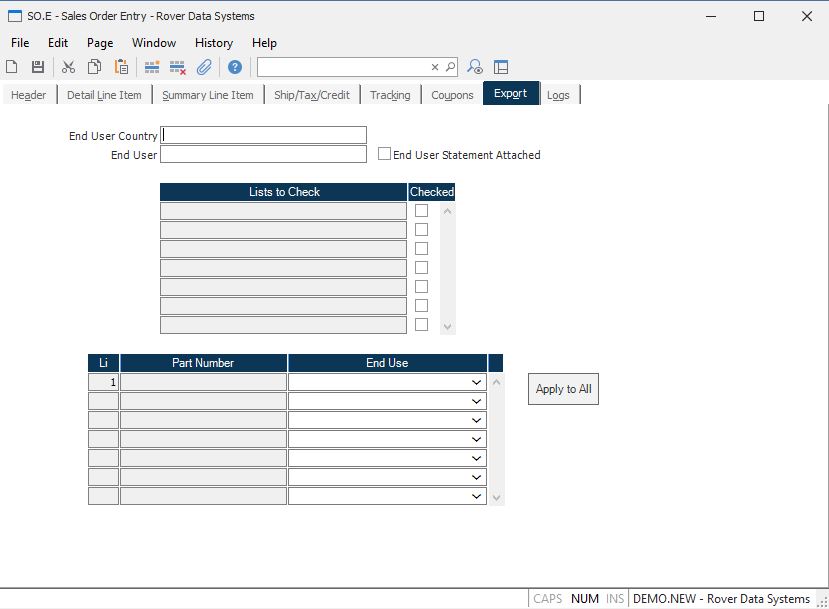Tick the first Checked box in Lists to Check
Viewport: 829px width, 609px height.
click(x=421, y=211)
